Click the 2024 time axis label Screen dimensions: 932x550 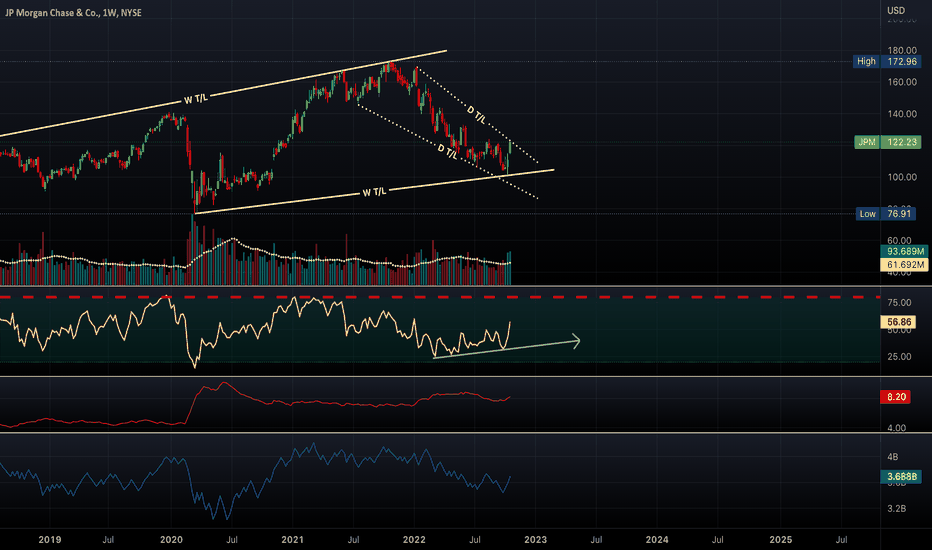[657, 540]
